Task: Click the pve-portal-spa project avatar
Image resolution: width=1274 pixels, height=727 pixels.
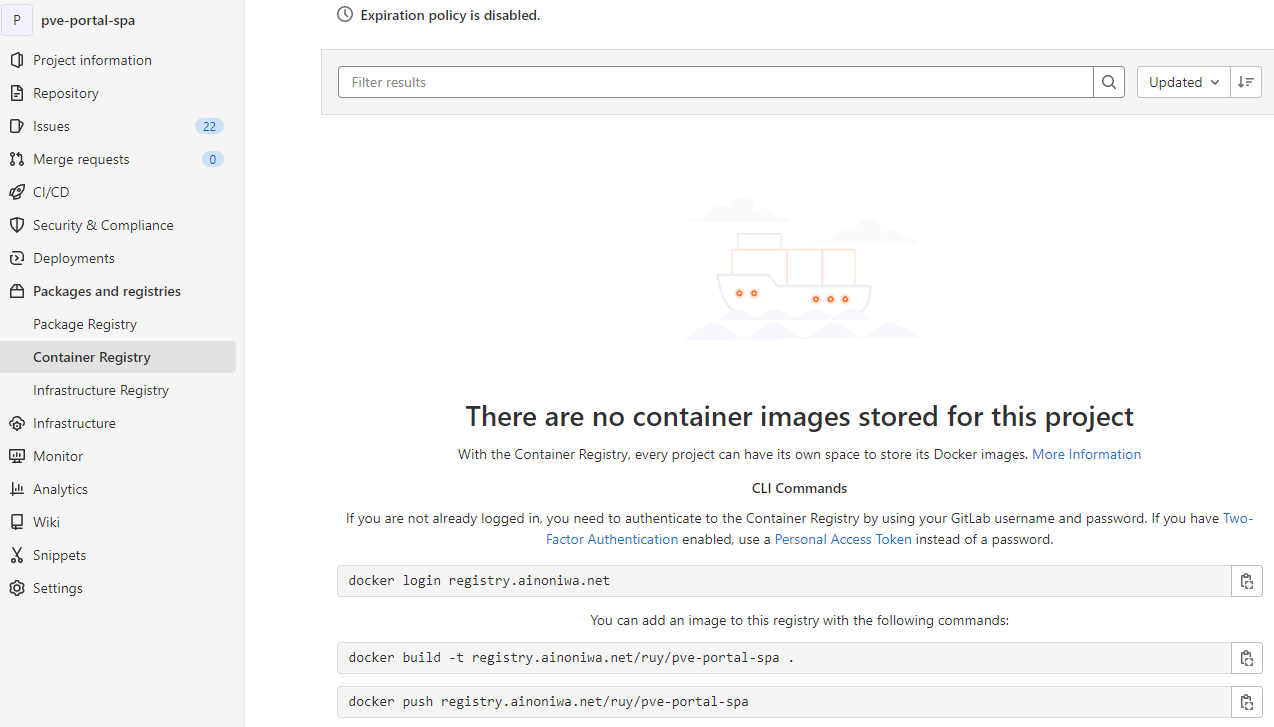Action: (17, 20)
